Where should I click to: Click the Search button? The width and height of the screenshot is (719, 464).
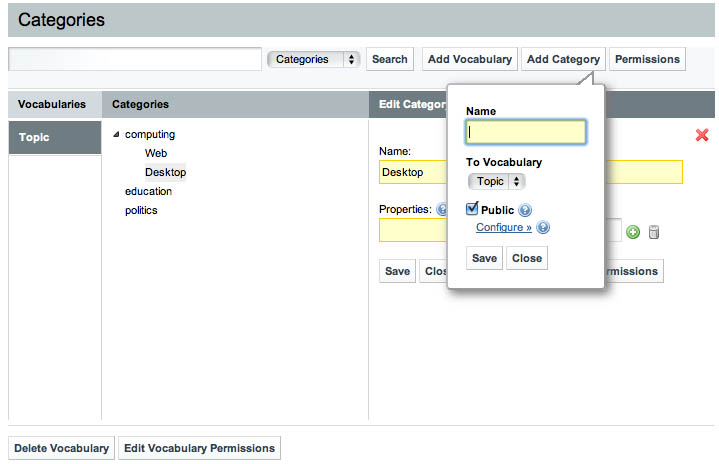coord(389,59)
